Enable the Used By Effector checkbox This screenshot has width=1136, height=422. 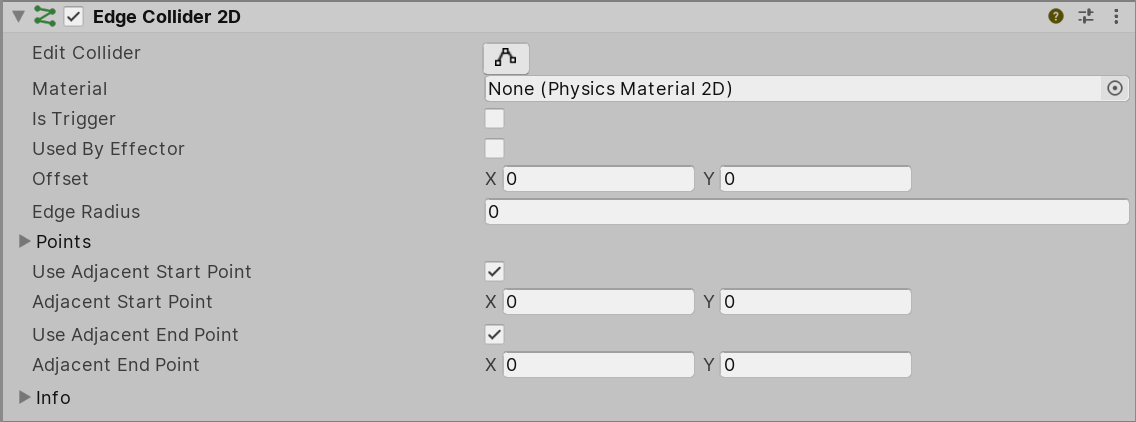[494, 149]
